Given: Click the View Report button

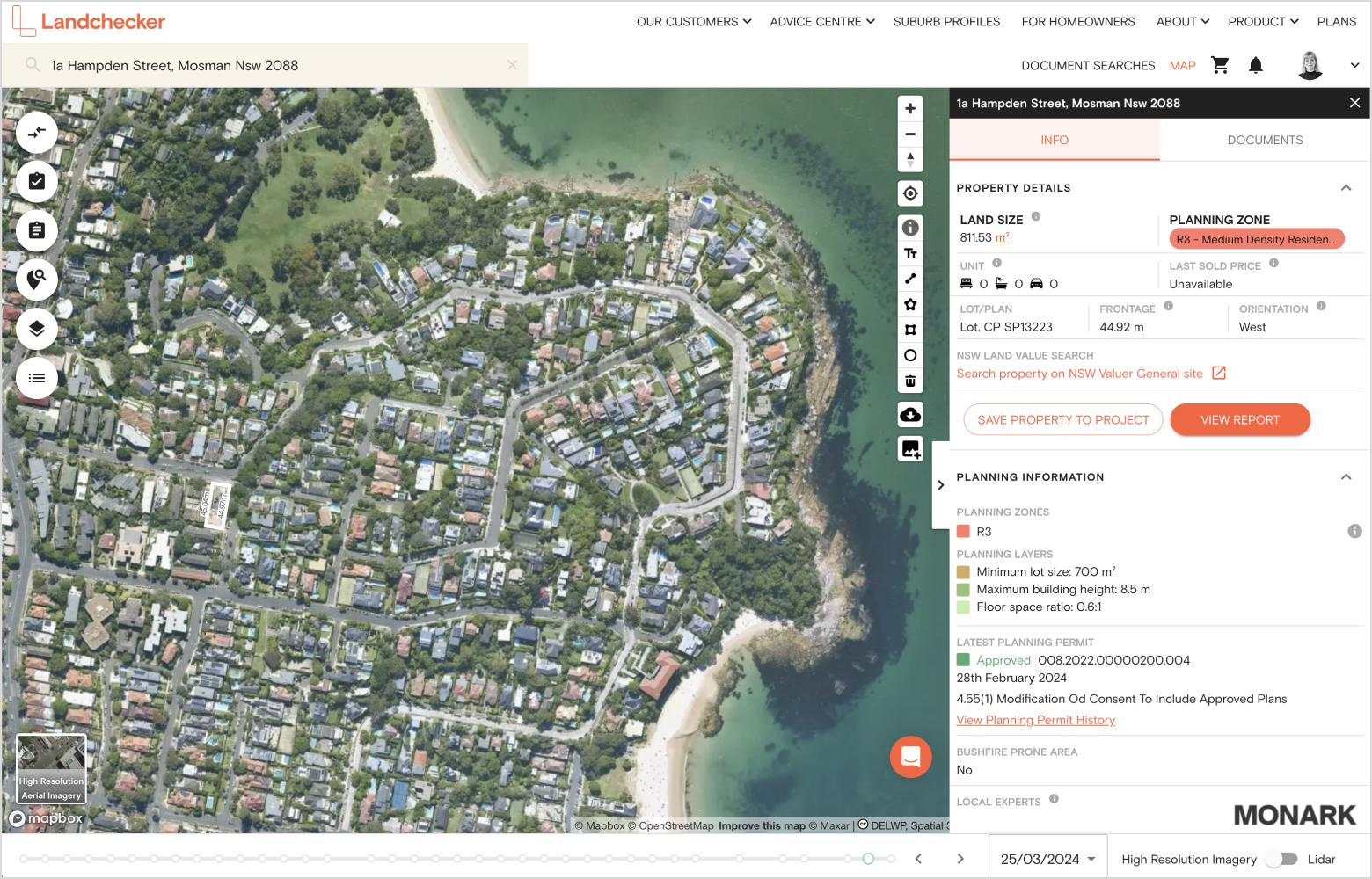Looking at the screenshot, I should point(1240,419).
